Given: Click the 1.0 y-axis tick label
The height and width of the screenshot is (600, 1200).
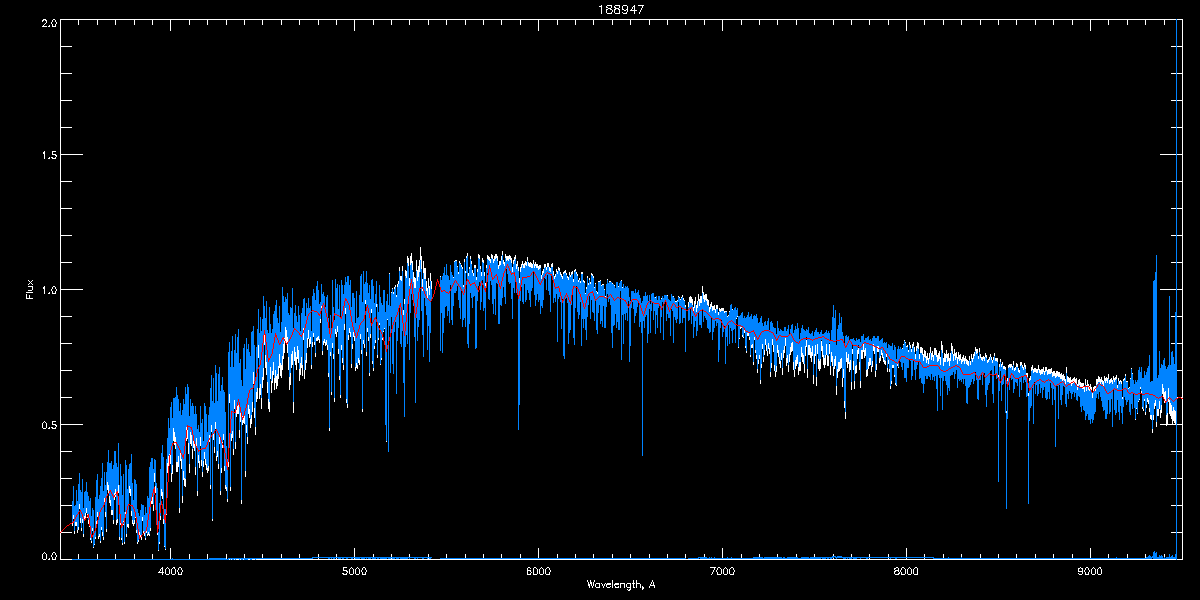Looking at the screenshot, I should click(47, 290).
